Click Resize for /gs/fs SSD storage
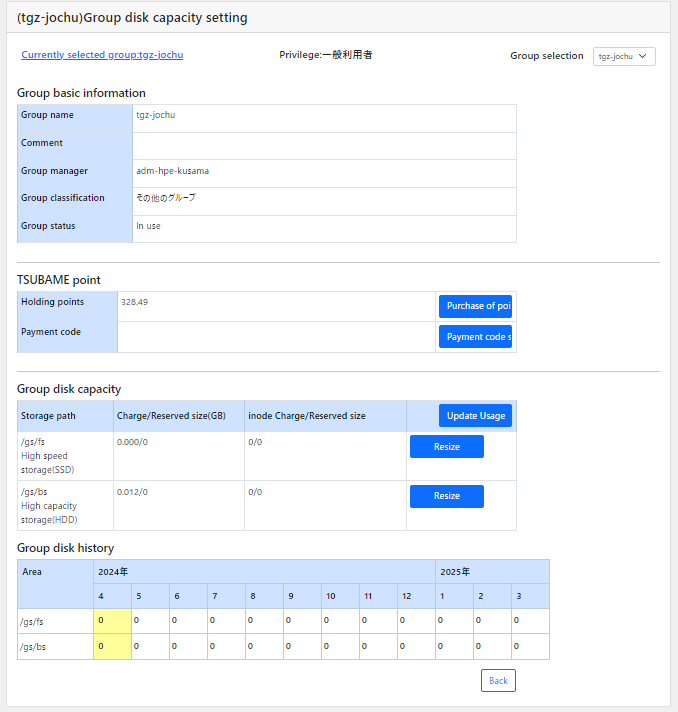678x712 pixels. pyautogui.click(x=447, y=446)
